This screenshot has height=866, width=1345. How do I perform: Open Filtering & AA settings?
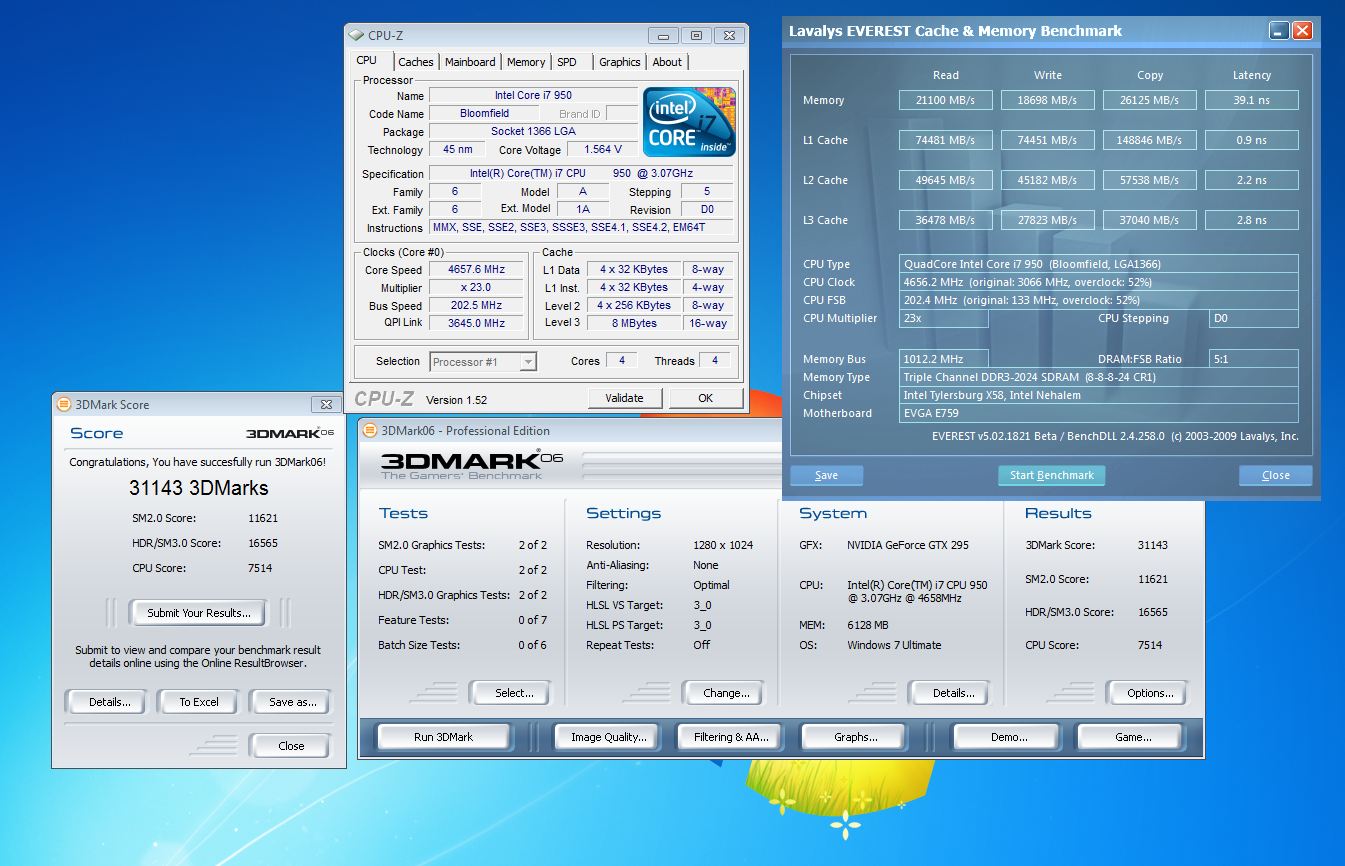tap(731, 737)
